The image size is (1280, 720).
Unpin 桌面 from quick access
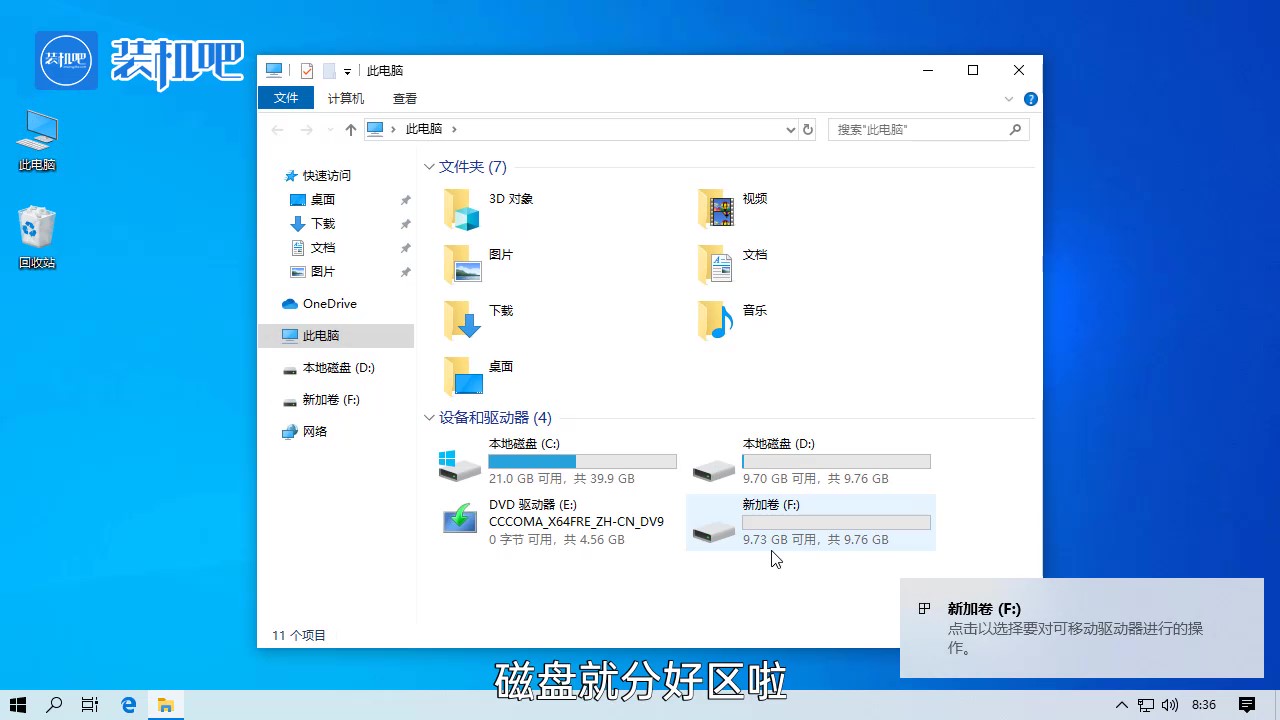tap(404, 199)
